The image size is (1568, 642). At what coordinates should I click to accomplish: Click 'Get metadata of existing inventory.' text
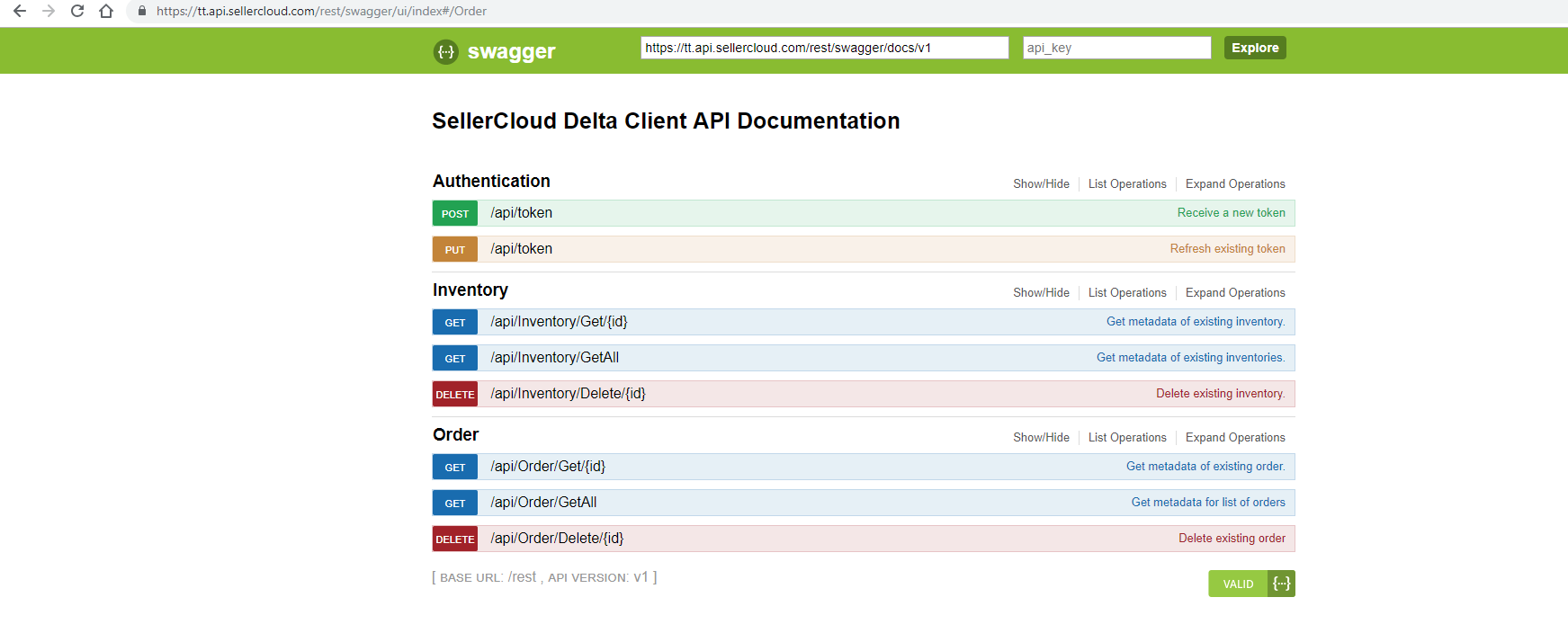point(1196,322)
